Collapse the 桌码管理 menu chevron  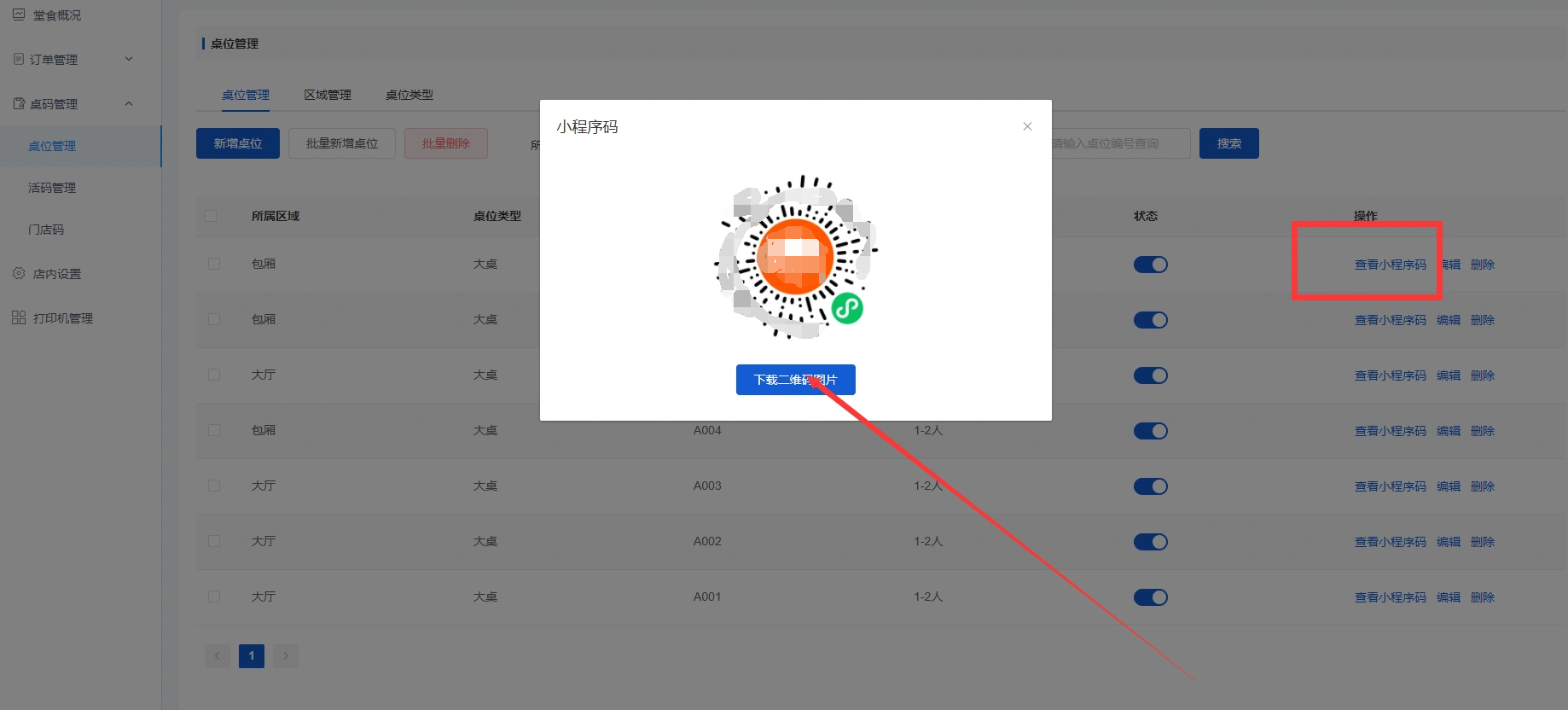click(x=129, y=103)
